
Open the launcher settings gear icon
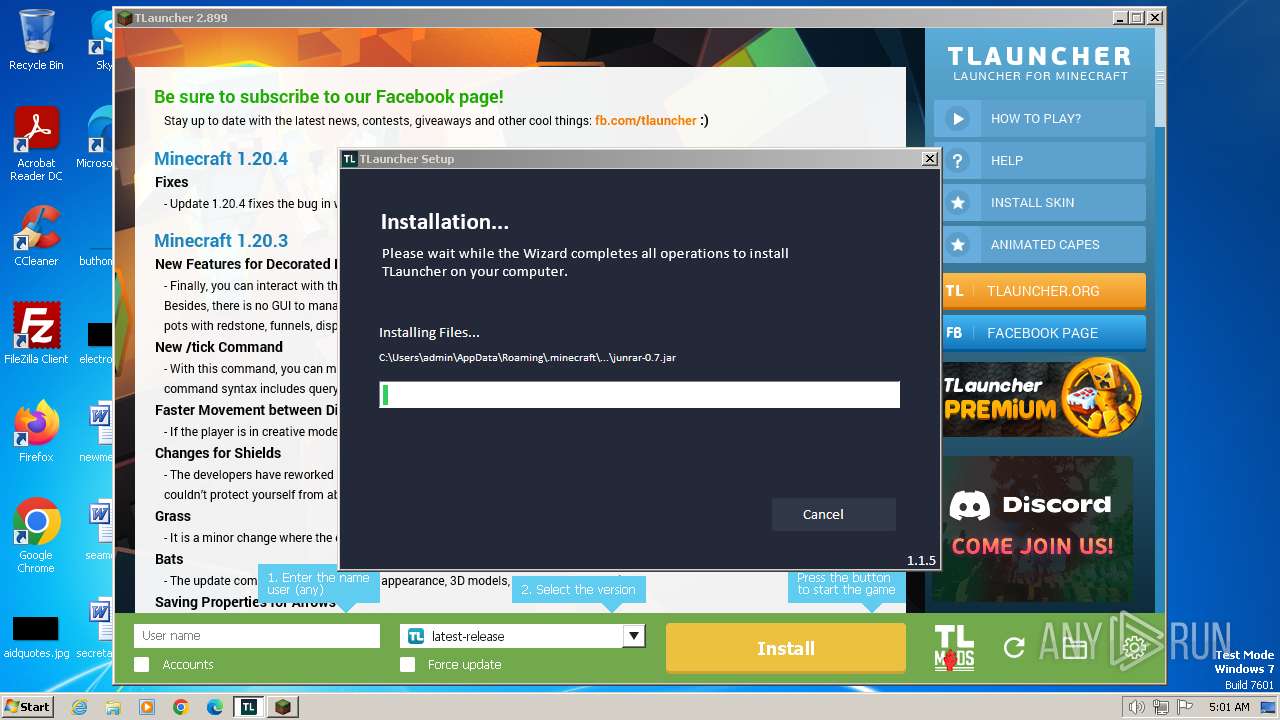click(x=1134, y=648)
